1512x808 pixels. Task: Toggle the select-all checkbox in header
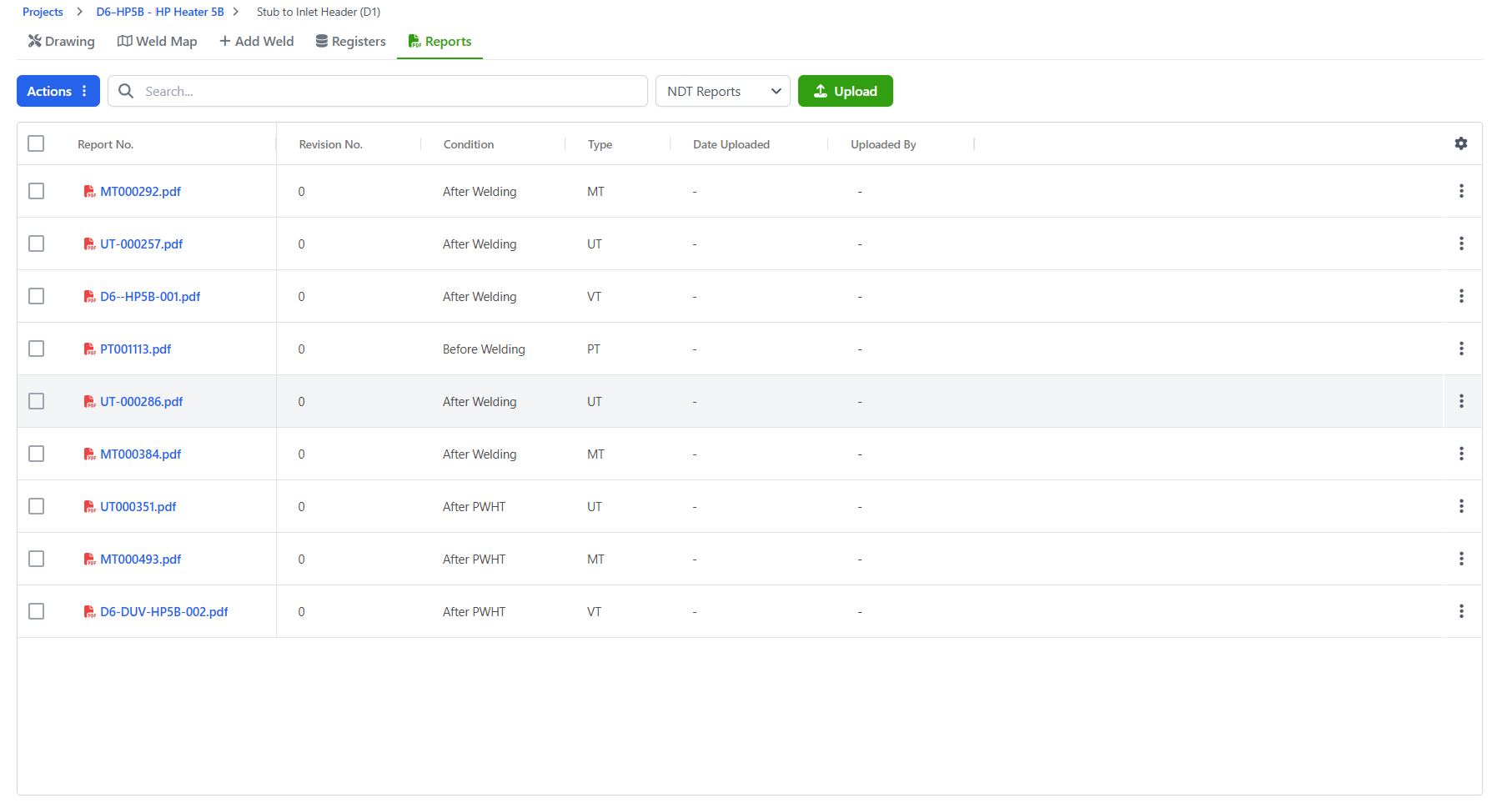36,143
